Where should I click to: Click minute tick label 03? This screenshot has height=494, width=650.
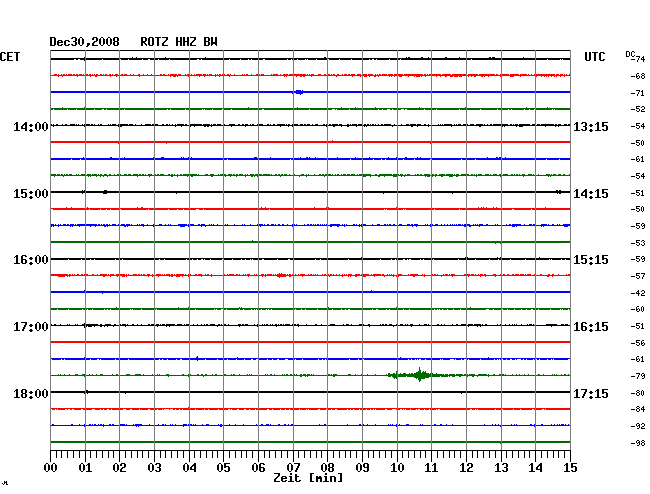155,468
